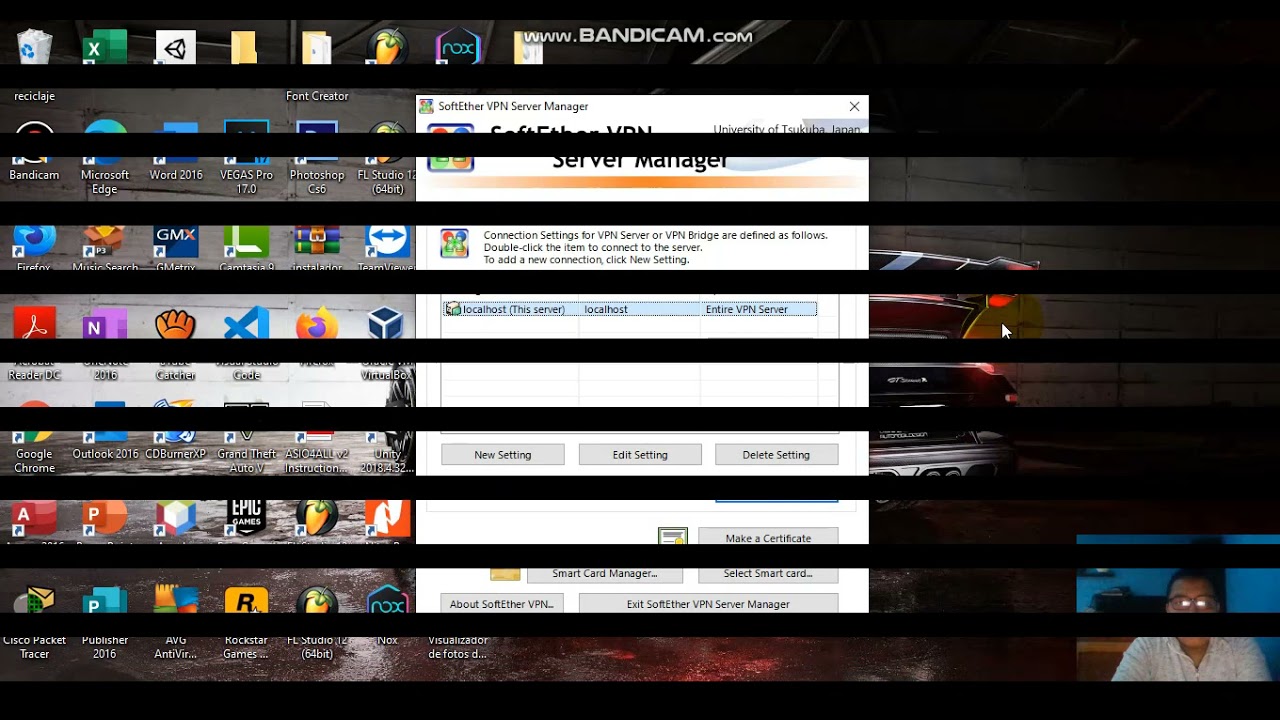
Task: Launch Bandicam from the desktop
Action: 34,143
